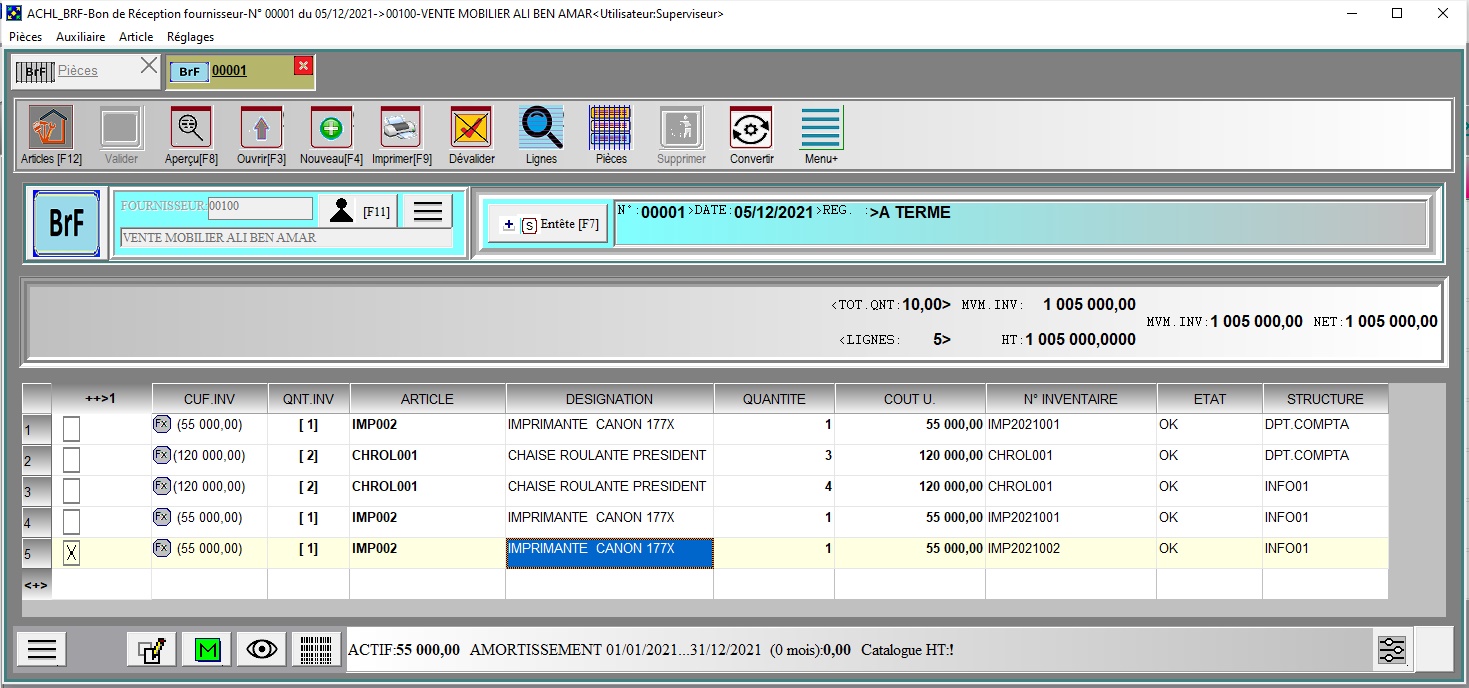Check the checkbox in row 1
This screenshot has width=1469, height=688.
pyautogui.click(x=71, y=429)
